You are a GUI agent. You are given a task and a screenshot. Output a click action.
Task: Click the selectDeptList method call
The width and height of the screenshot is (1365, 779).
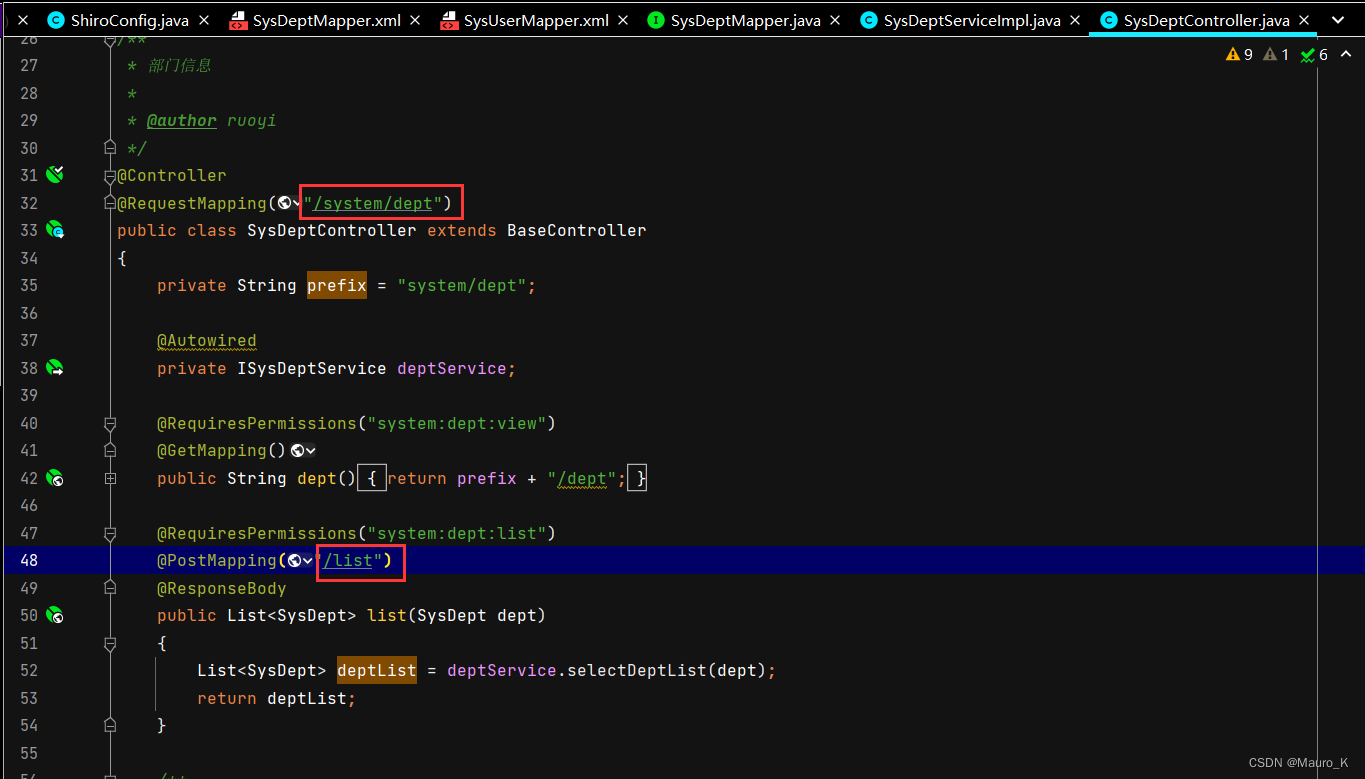(636, 670)
